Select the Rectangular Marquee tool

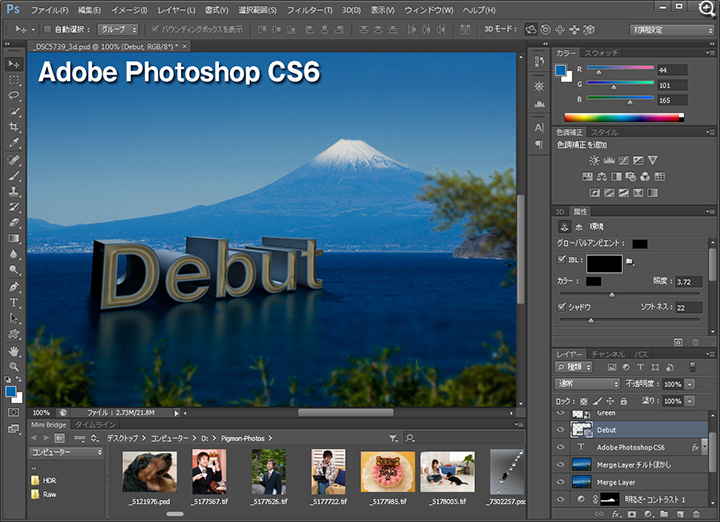coord(14,80)
